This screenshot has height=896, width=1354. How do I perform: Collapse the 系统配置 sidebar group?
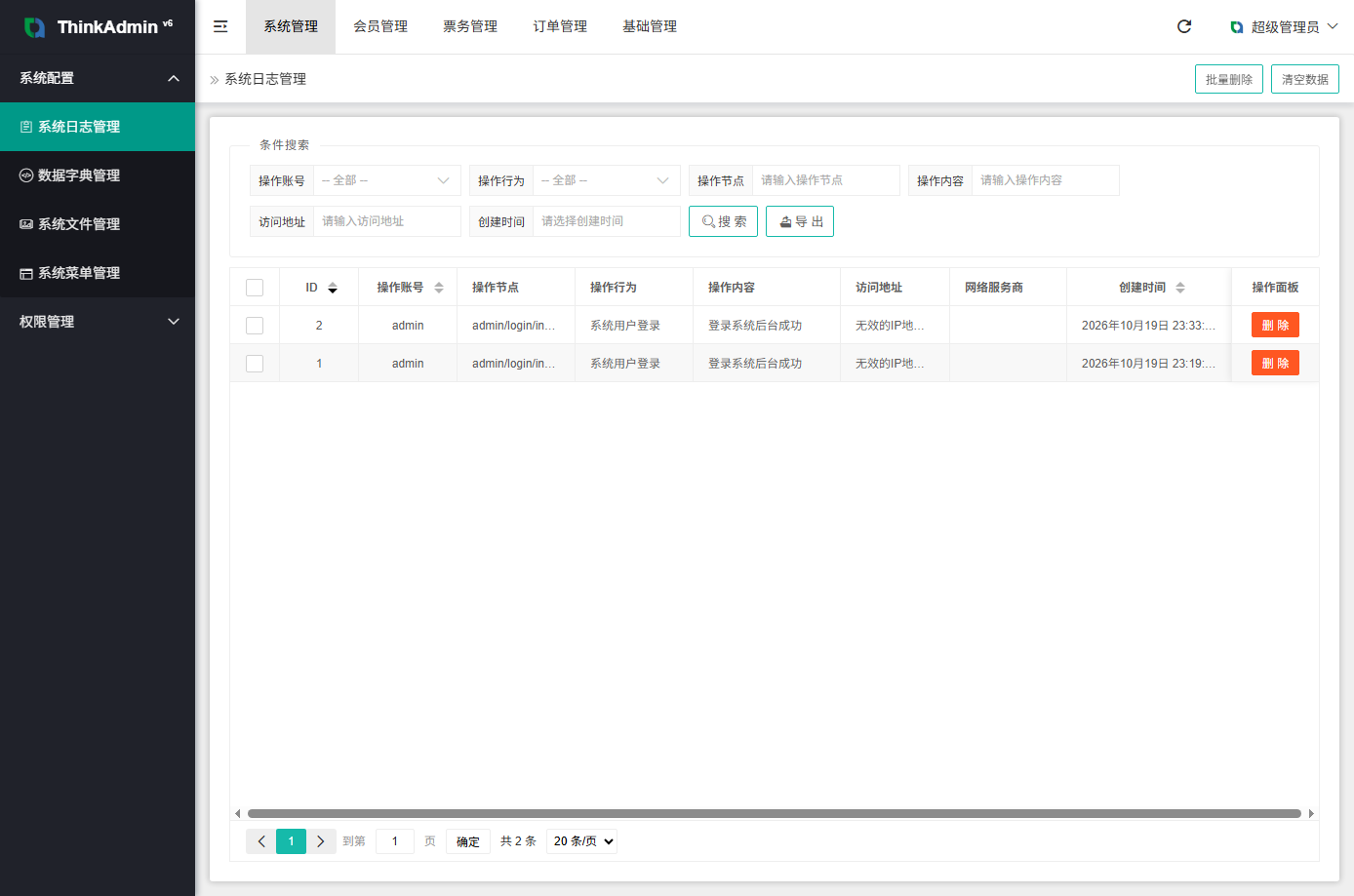[x=98, y=78]
